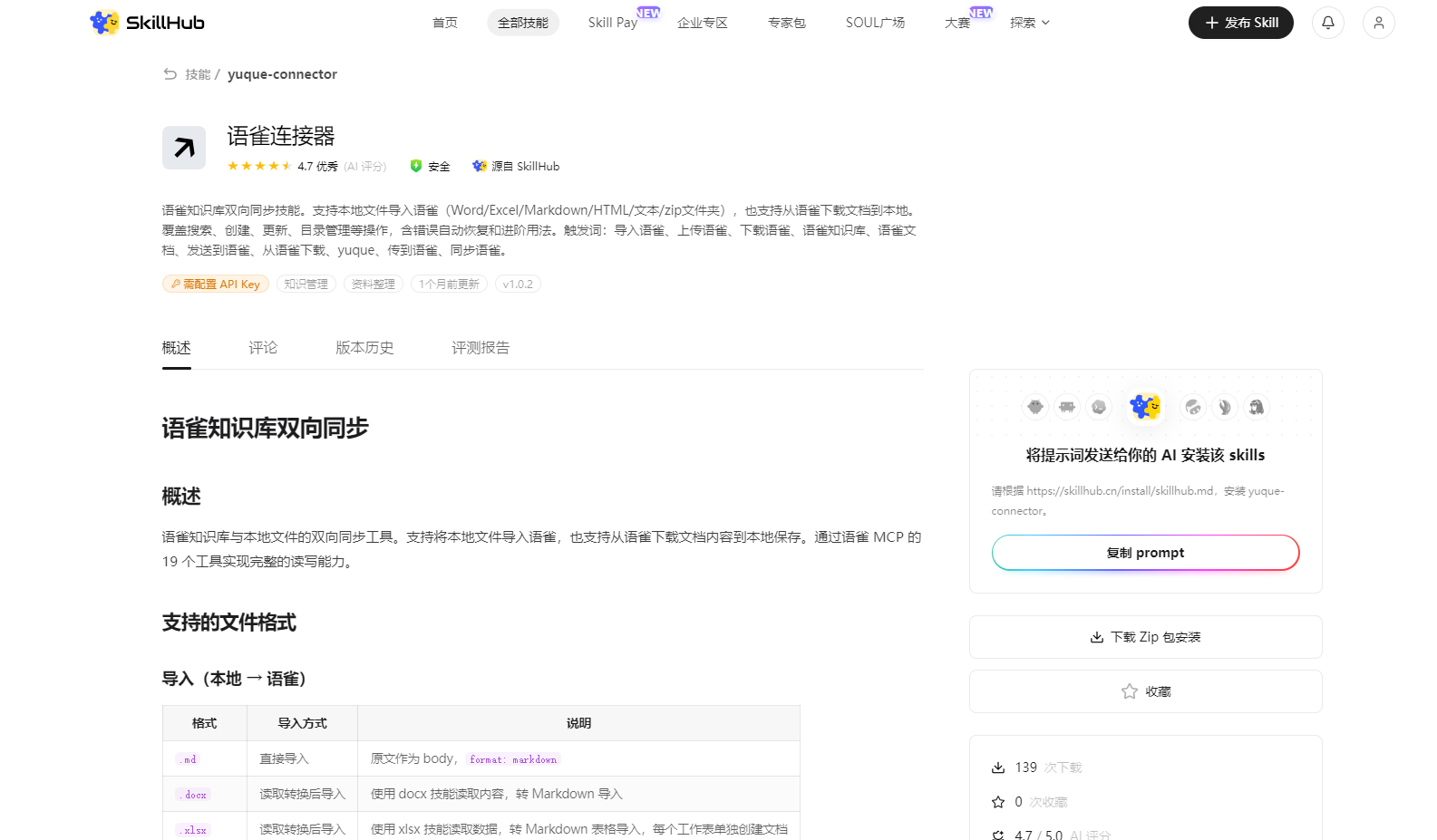1437x840 pixels.
Task: Open 专家包 in the navigation
Action: pos(787,23)
